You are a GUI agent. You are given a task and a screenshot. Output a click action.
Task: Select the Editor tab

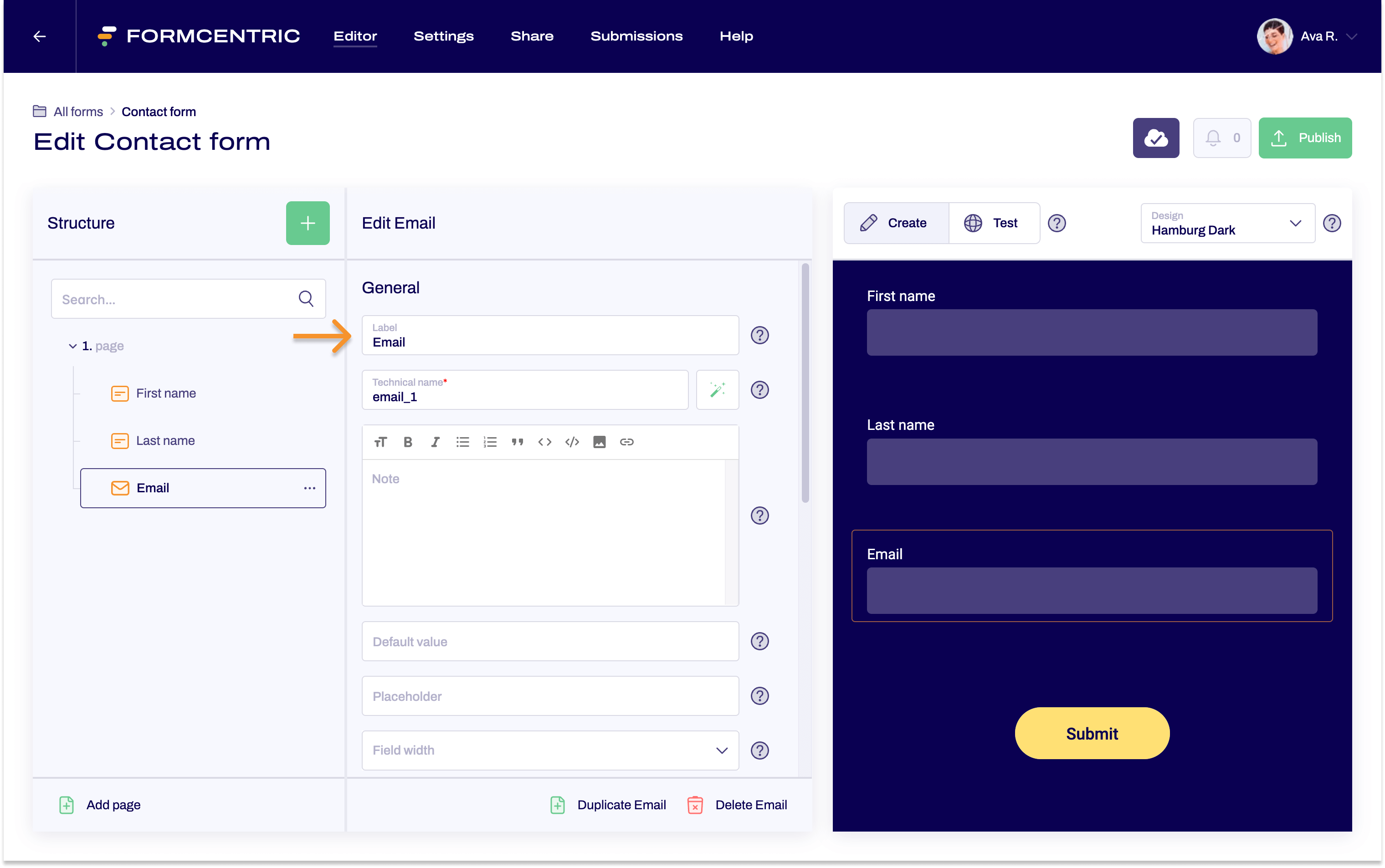pyautogui.click(x=356, y=36)
